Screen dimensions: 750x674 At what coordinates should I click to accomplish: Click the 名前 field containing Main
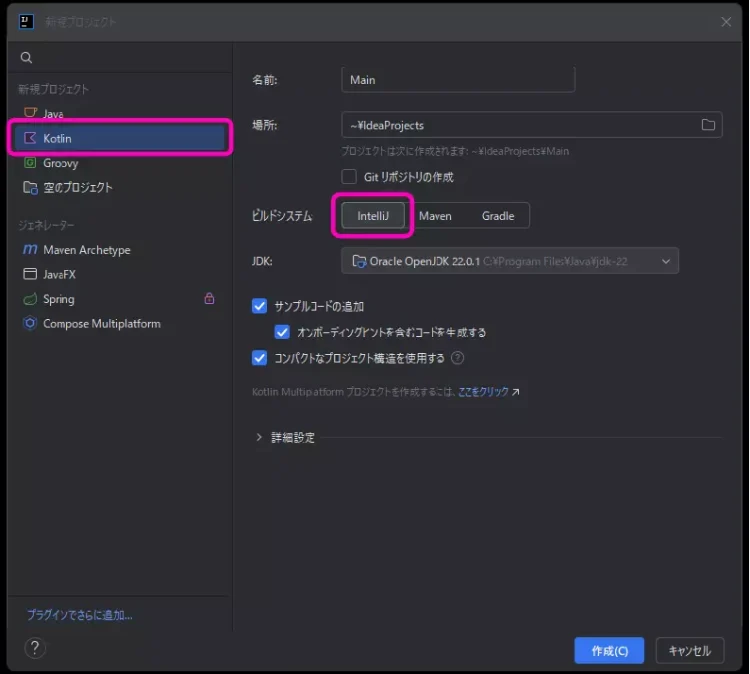458,79
